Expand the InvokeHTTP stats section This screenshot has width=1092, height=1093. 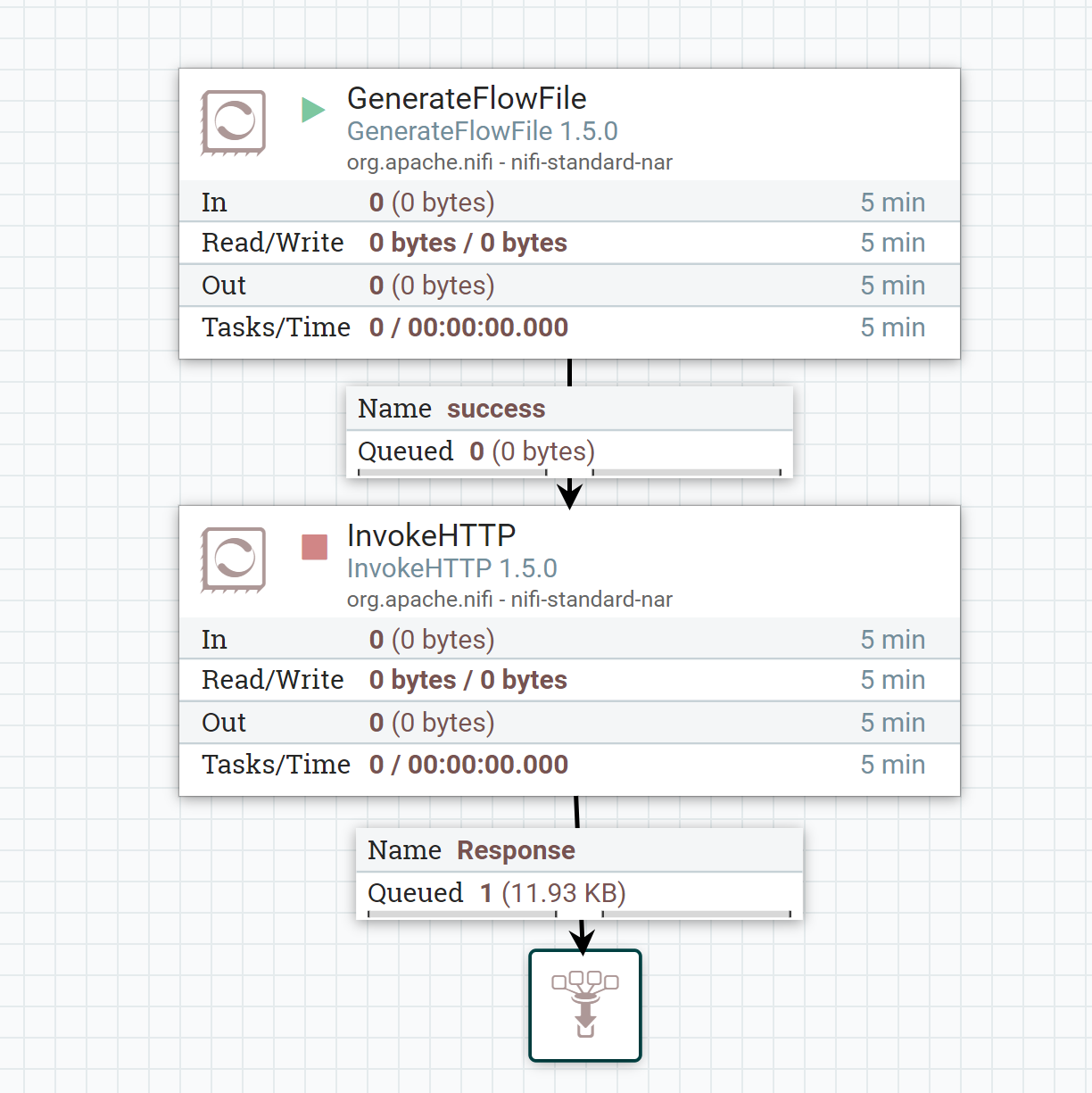tap(569, 701)
